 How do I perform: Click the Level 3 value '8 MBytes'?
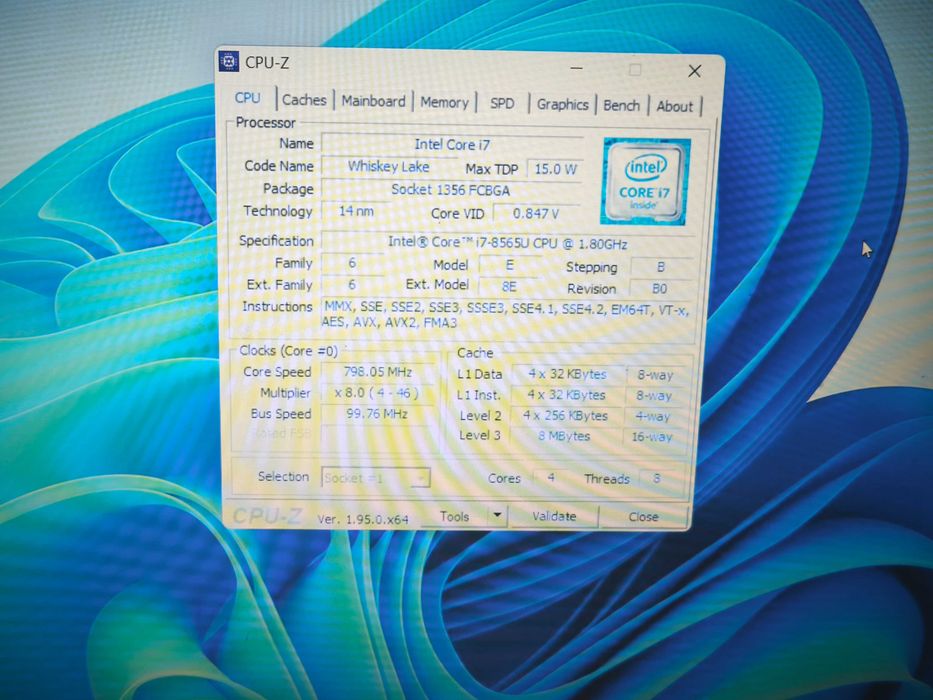564,436
